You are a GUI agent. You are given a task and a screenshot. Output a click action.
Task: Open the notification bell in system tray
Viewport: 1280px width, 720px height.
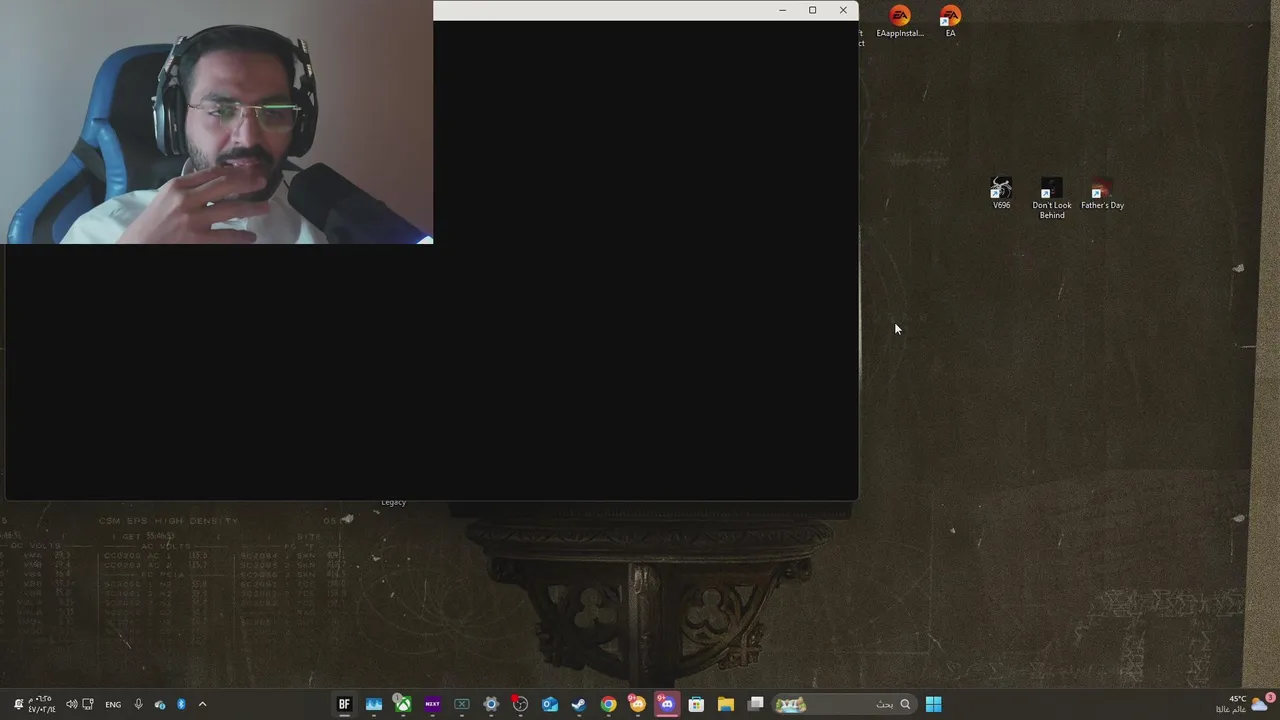(18, 704)
